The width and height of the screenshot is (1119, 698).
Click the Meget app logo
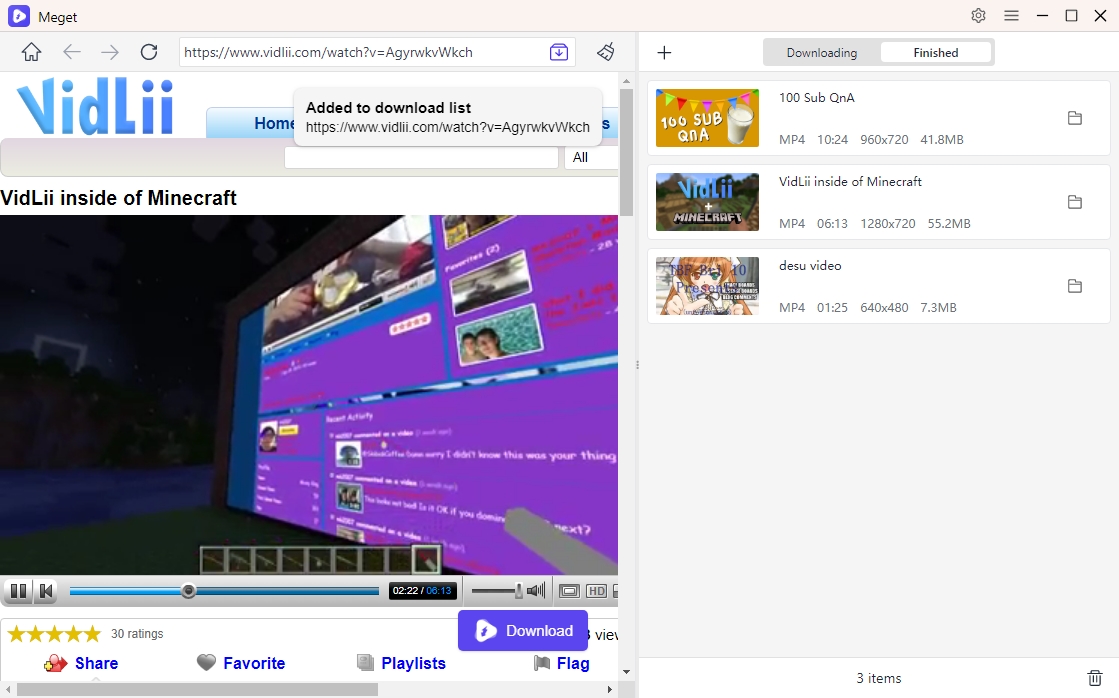[x=19, y=16]
